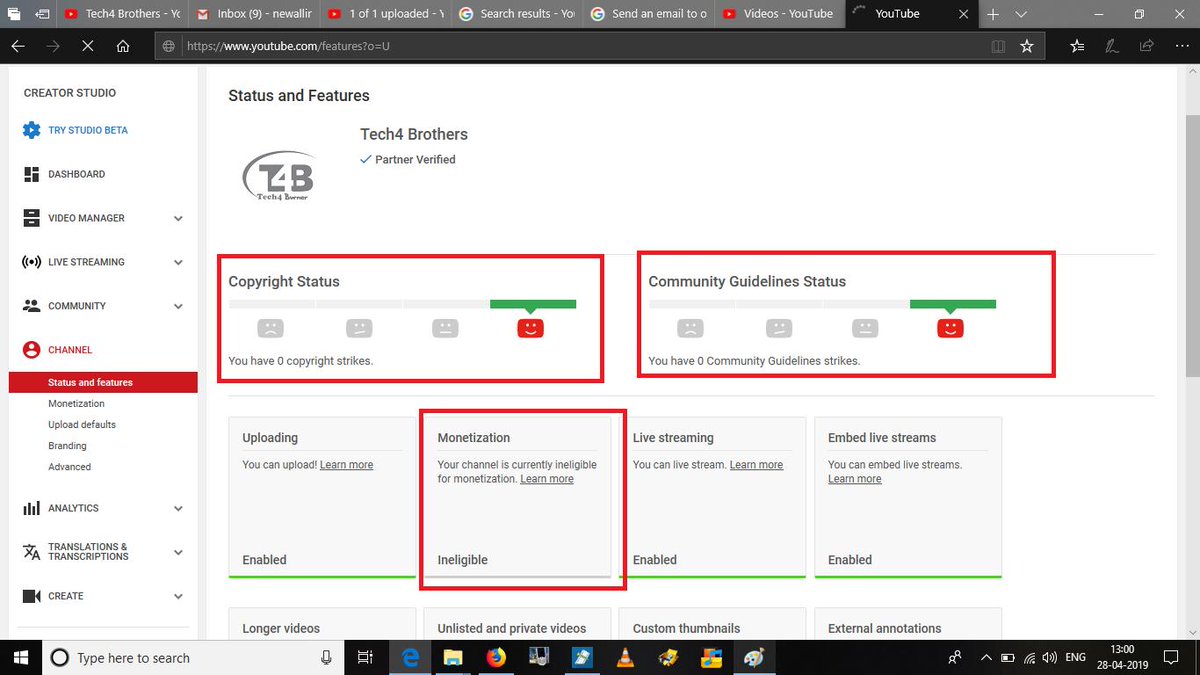Switch to the Videos - YouTube tab
The height and width of the screenshot is (675, 1200).
coord(779,14)
